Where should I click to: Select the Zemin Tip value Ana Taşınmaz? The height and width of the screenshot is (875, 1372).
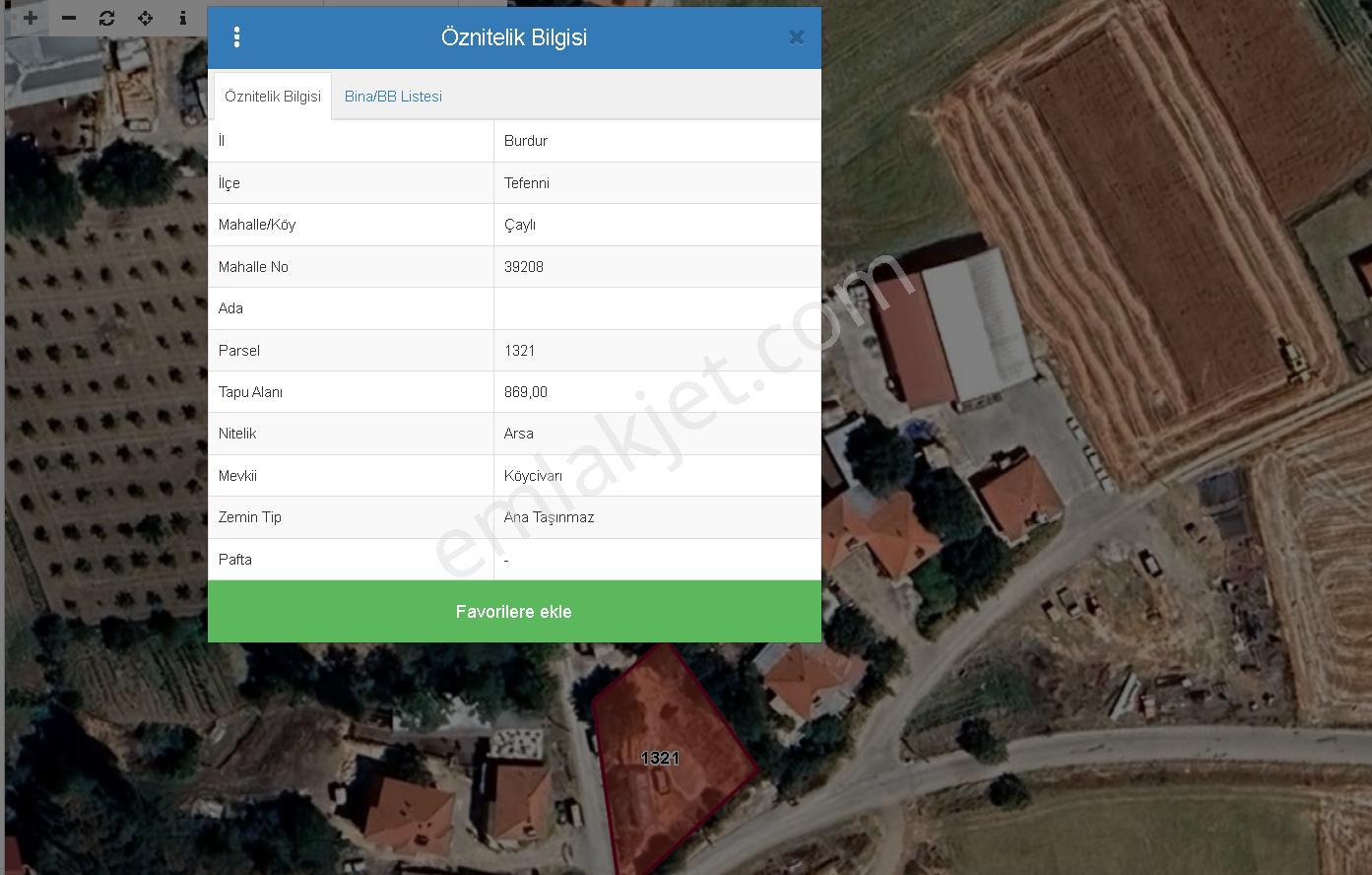pos(549,517)
